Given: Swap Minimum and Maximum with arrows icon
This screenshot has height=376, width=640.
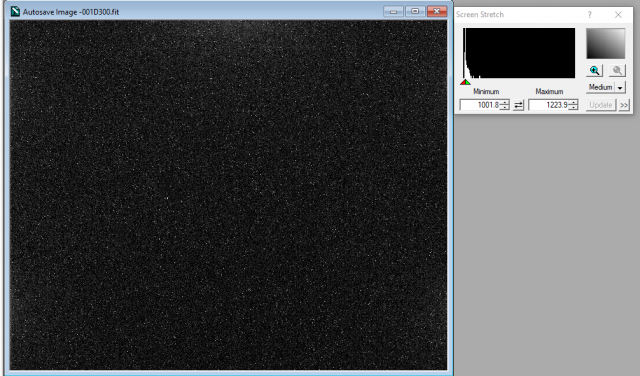Looking at the screenshot, I should 518,105.
